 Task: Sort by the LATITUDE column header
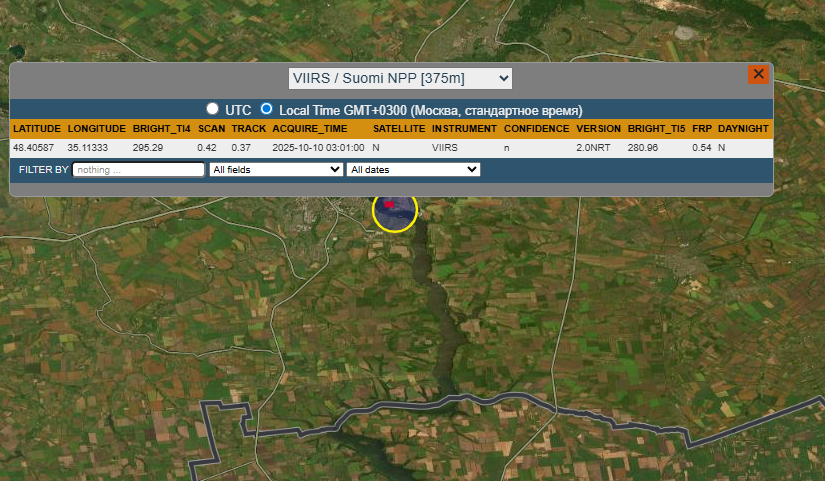[x=37, y=129]
